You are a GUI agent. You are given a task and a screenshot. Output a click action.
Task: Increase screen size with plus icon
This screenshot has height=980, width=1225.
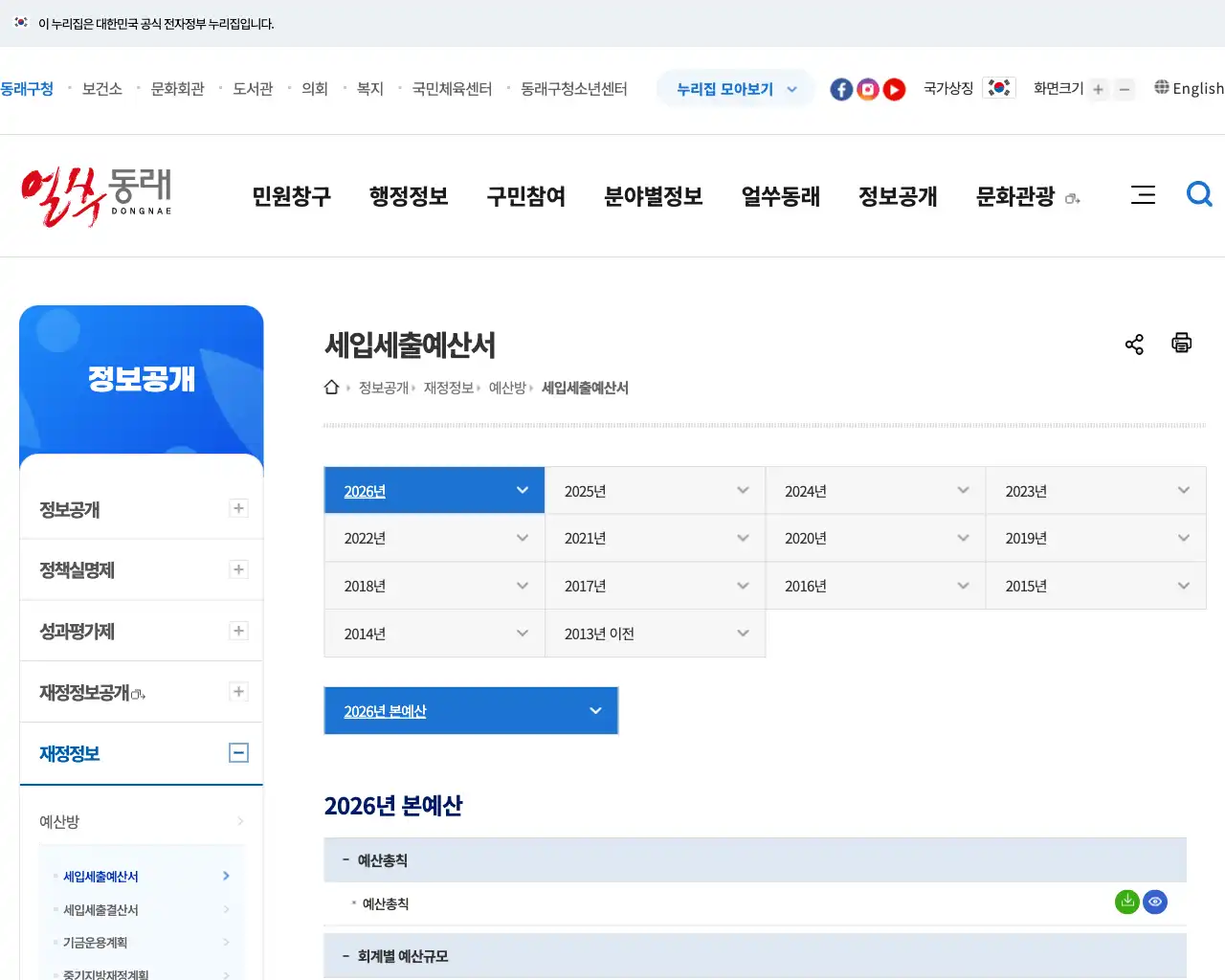coord(1098,89)
